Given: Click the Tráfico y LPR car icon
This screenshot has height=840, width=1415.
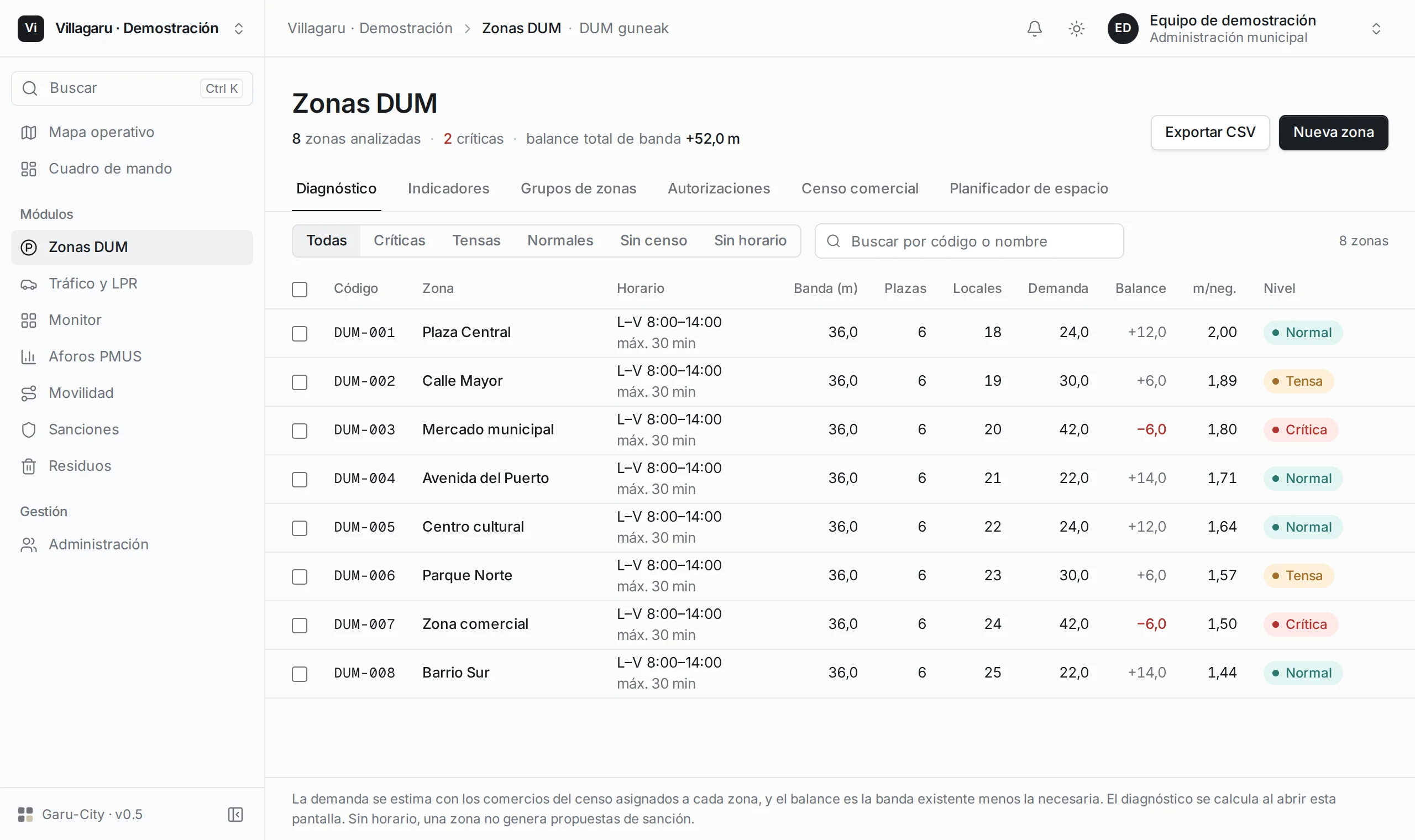Looking at the screenshot, I should point(29,284).
